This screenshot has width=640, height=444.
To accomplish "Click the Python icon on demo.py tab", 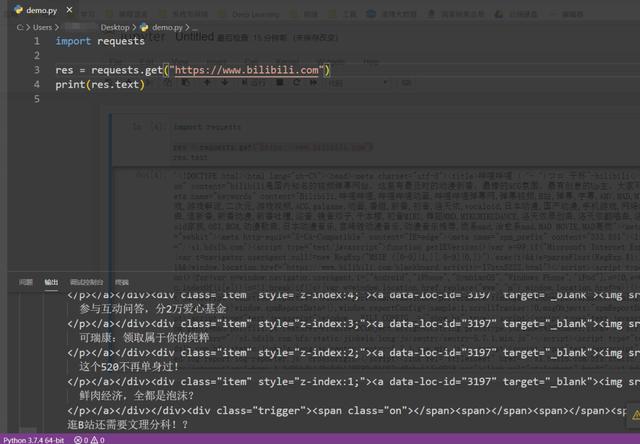I will (18, 10).
